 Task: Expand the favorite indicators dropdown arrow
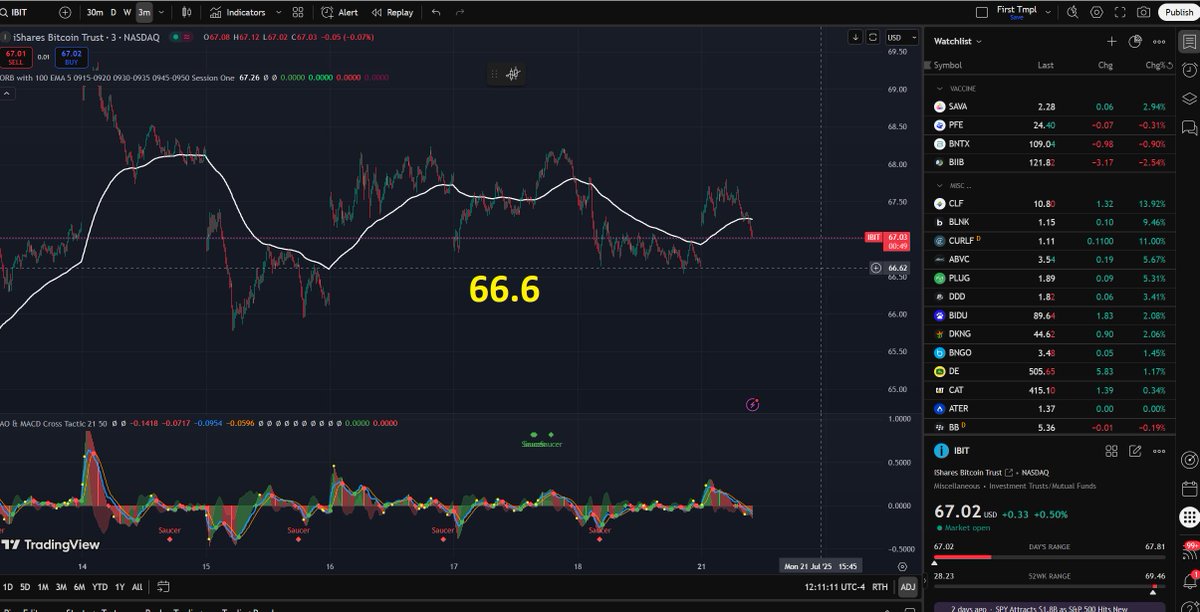tap(277, 12)
